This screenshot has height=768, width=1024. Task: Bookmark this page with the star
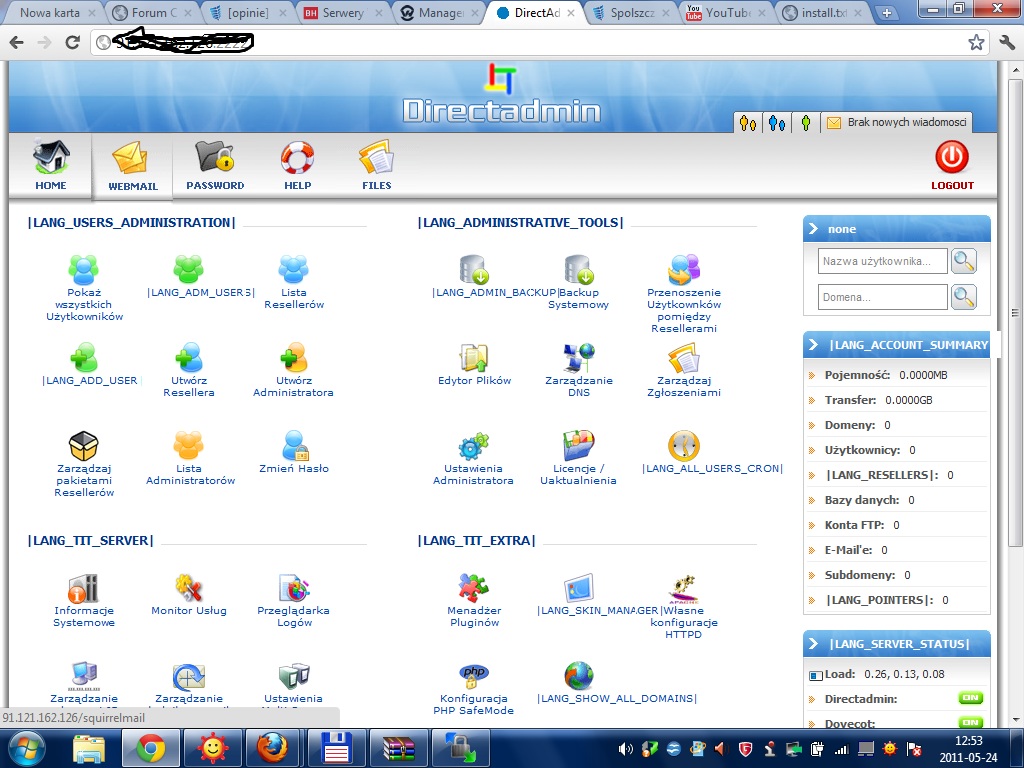point(976,42)
